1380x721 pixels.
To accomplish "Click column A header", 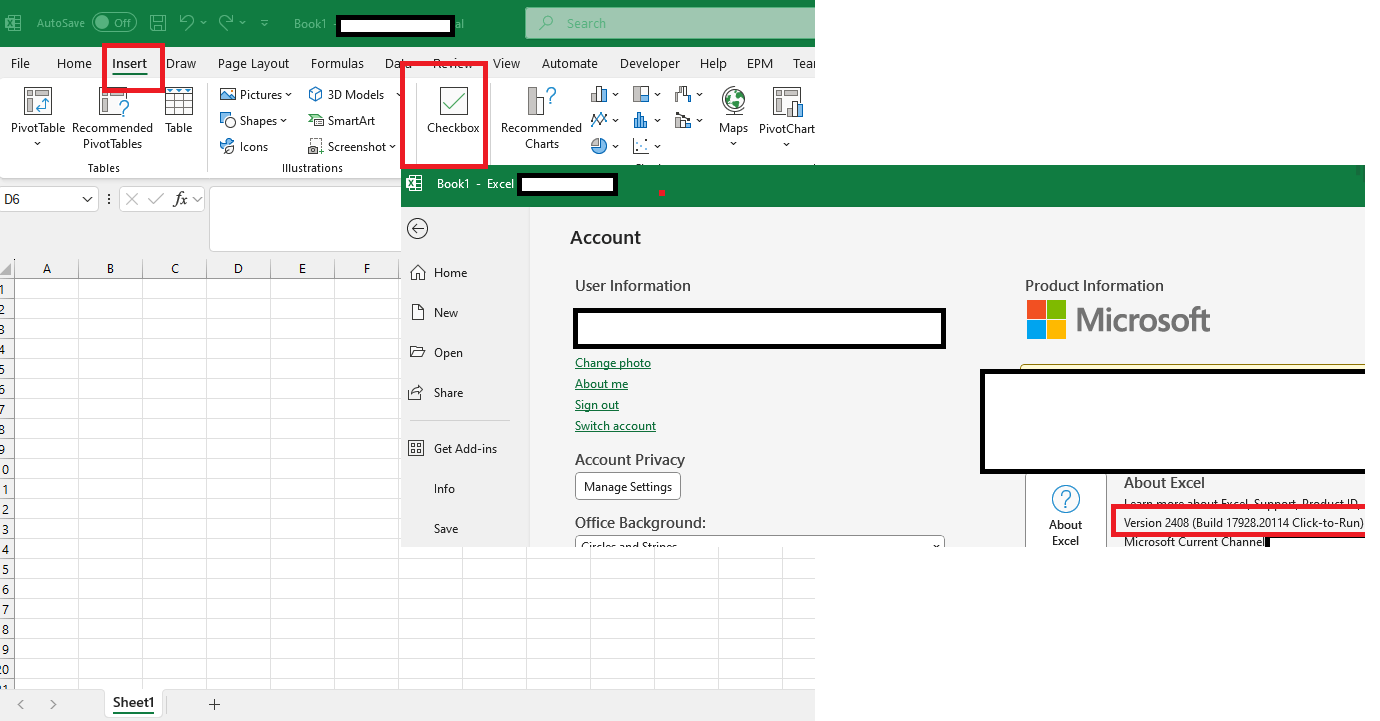I will [x=47, y=269].
